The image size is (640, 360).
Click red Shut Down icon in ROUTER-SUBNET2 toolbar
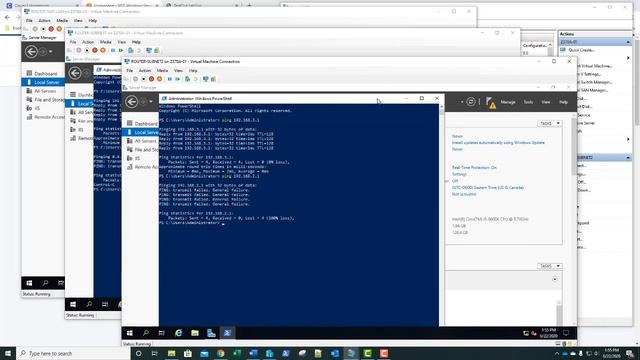pos(151,79)
